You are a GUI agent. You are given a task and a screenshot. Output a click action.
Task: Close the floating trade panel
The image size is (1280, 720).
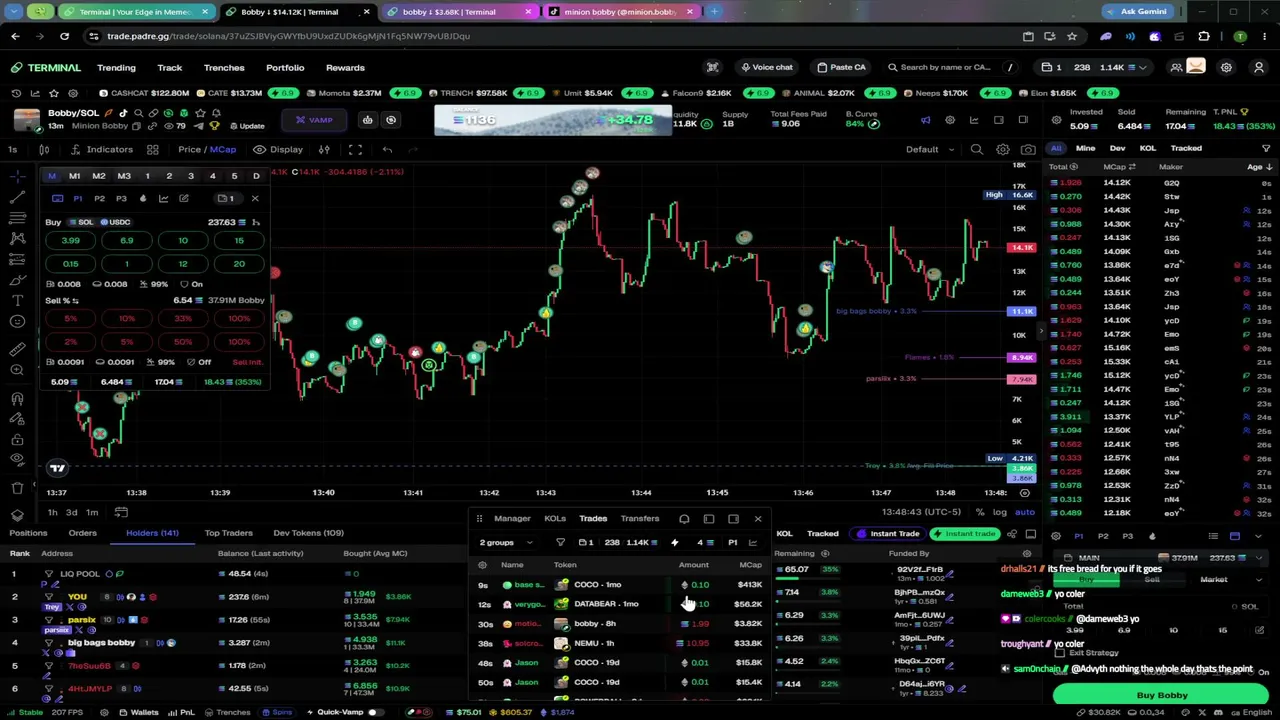click(x=255, y=198)
